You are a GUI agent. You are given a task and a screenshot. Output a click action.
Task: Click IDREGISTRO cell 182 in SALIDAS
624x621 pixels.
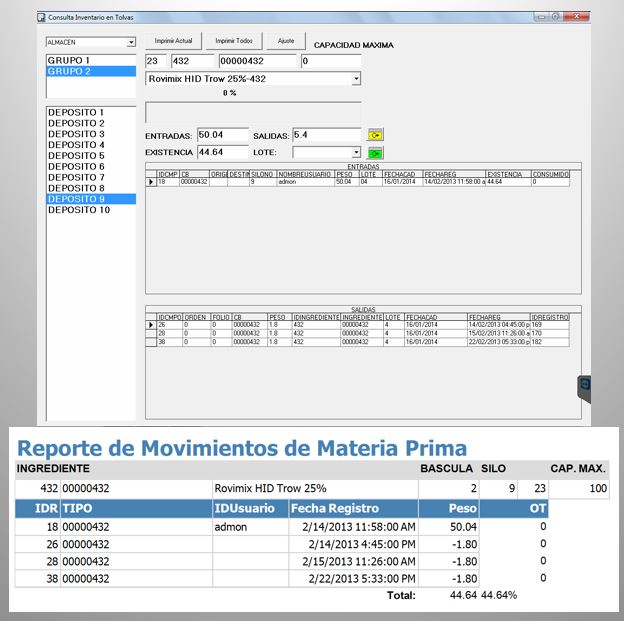[x=550, y=342]
